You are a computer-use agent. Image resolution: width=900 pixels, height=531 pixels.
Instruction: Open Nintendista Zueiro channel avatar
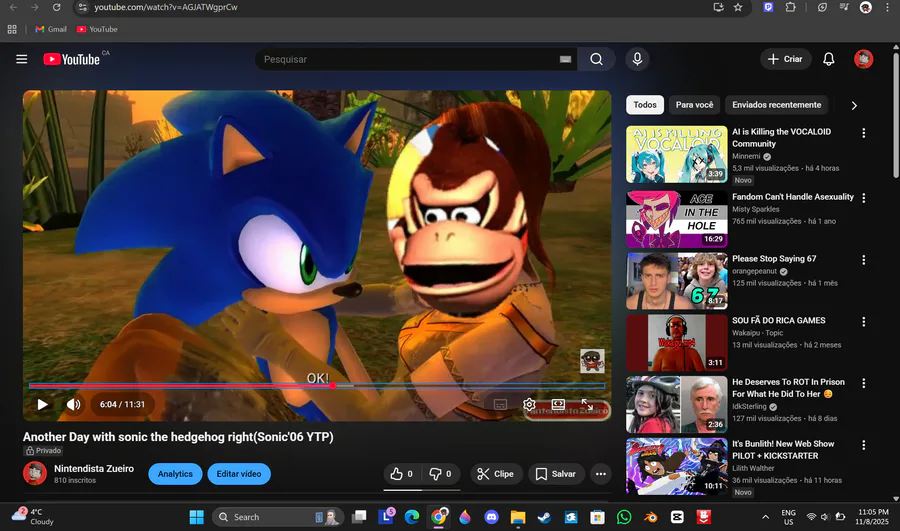point(34,474)
